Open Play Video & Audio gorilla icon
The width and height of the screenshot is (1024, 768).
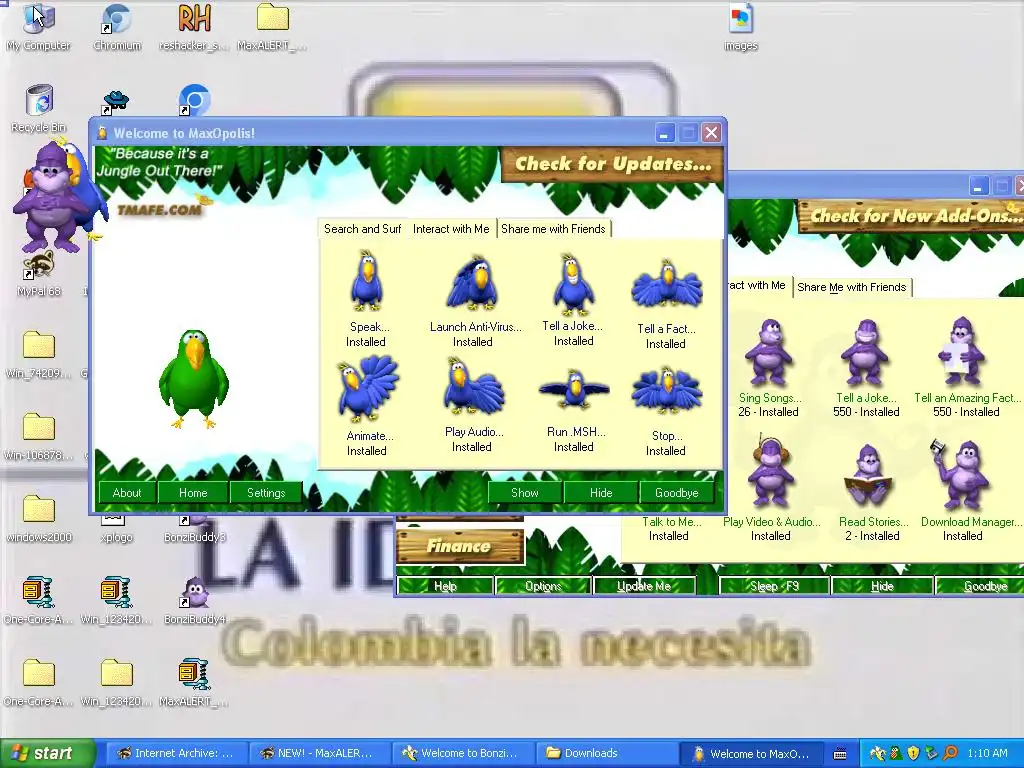coord(771,472)
